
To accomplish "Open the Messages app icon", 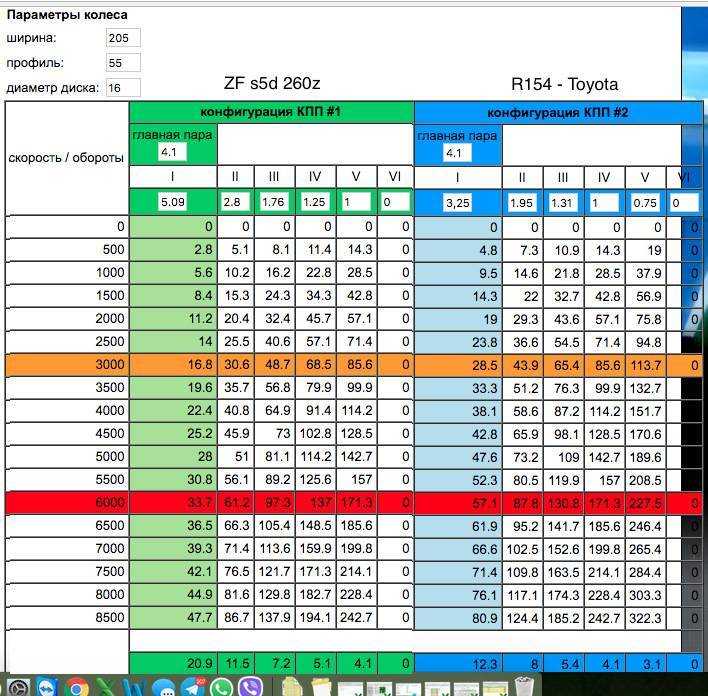I will 163,688.
